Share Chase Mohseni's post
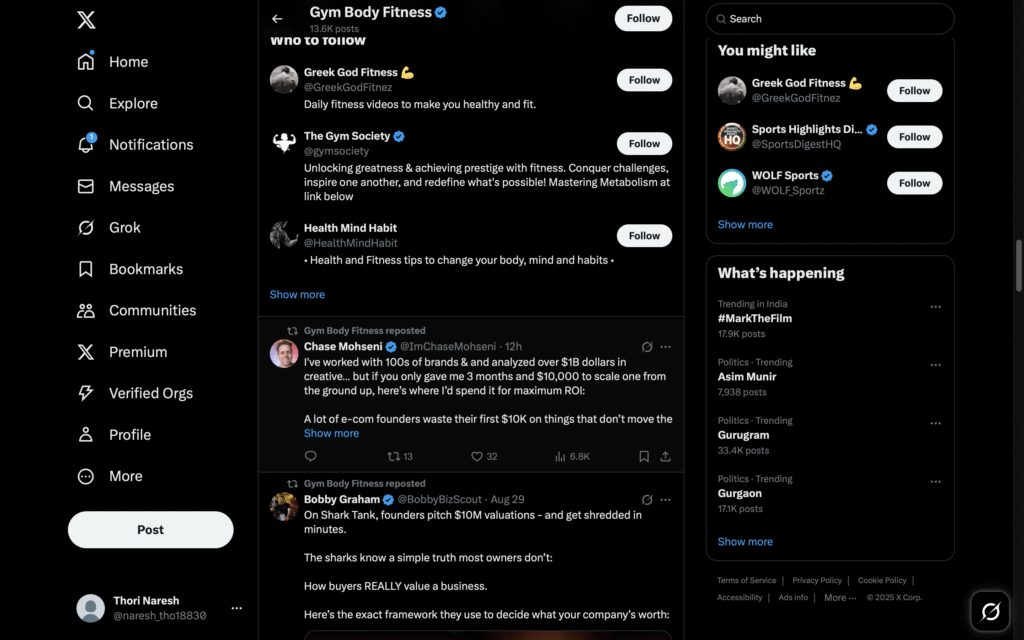The width and height of the screenshot is (1024, 640). click(665, 456)
